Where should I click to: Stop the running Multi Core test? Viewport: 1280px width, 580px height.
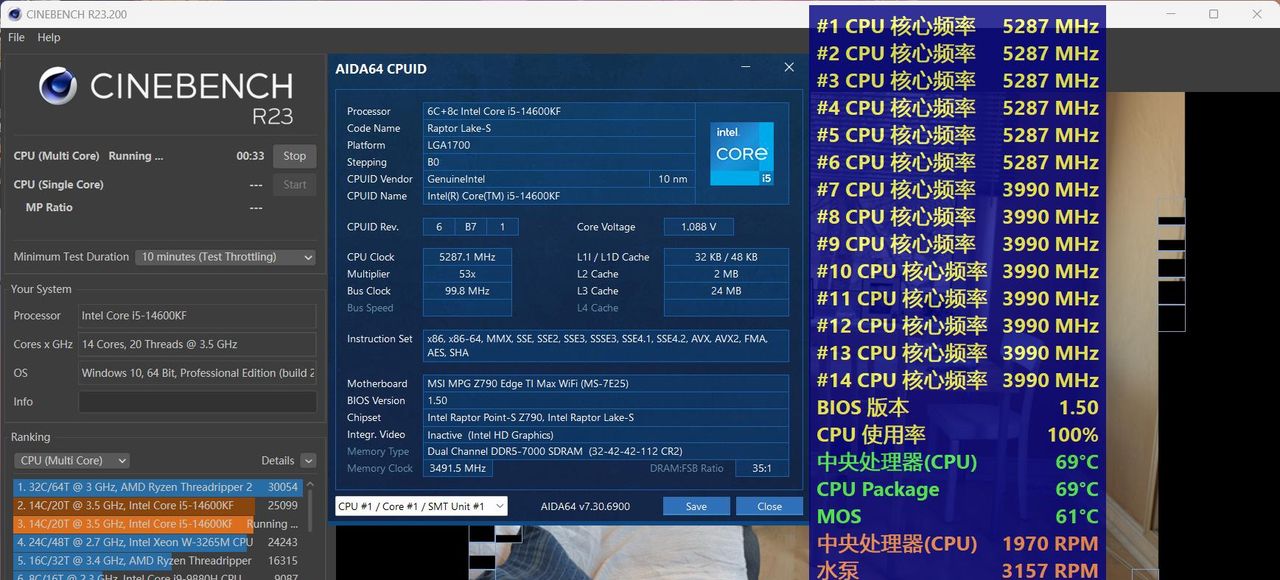pyautogui.click(x=294, y=156)
